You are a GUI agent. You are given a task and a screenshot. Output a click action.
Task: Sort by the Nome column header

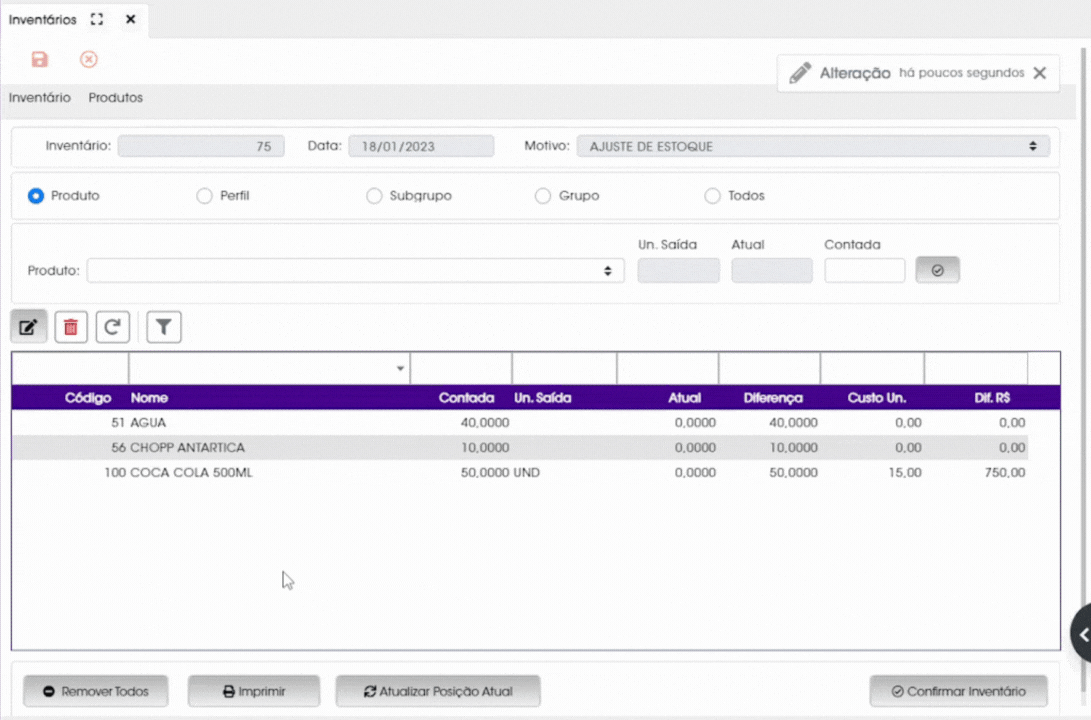tap(150, 398)
